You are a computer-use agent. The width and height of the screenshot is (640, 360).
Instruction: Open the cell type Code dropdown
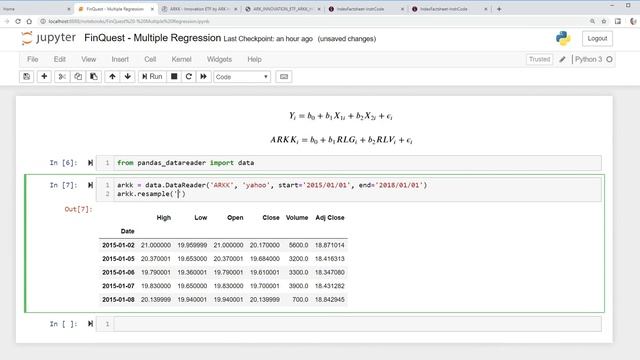click(x=242, y=77)
